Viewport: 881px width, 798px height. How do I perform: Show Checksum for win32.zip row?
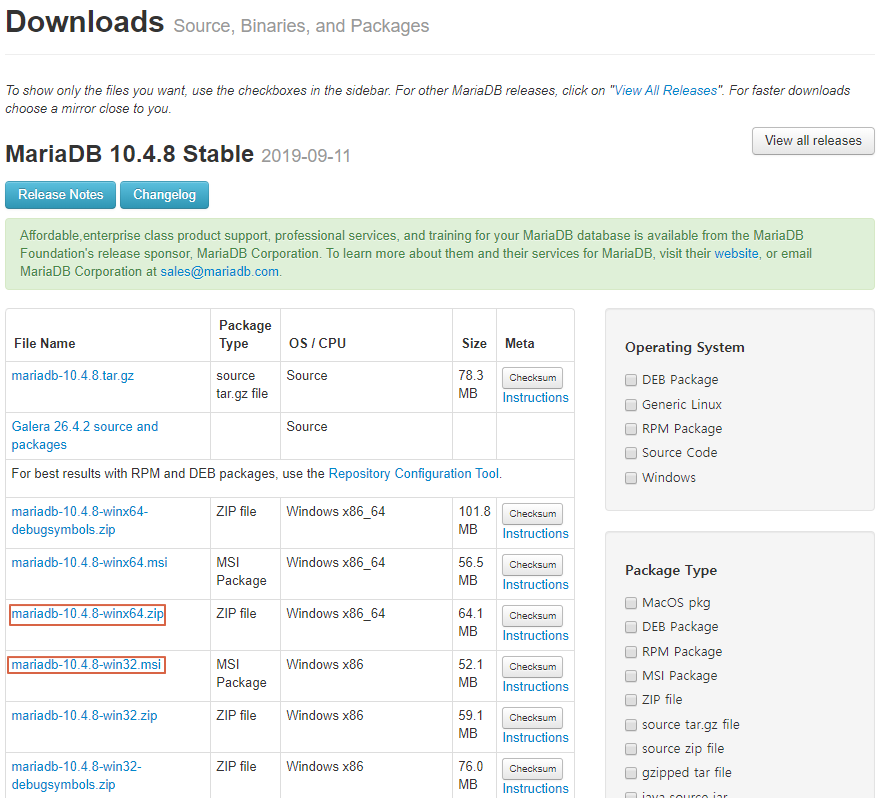[x=532, y=718]
